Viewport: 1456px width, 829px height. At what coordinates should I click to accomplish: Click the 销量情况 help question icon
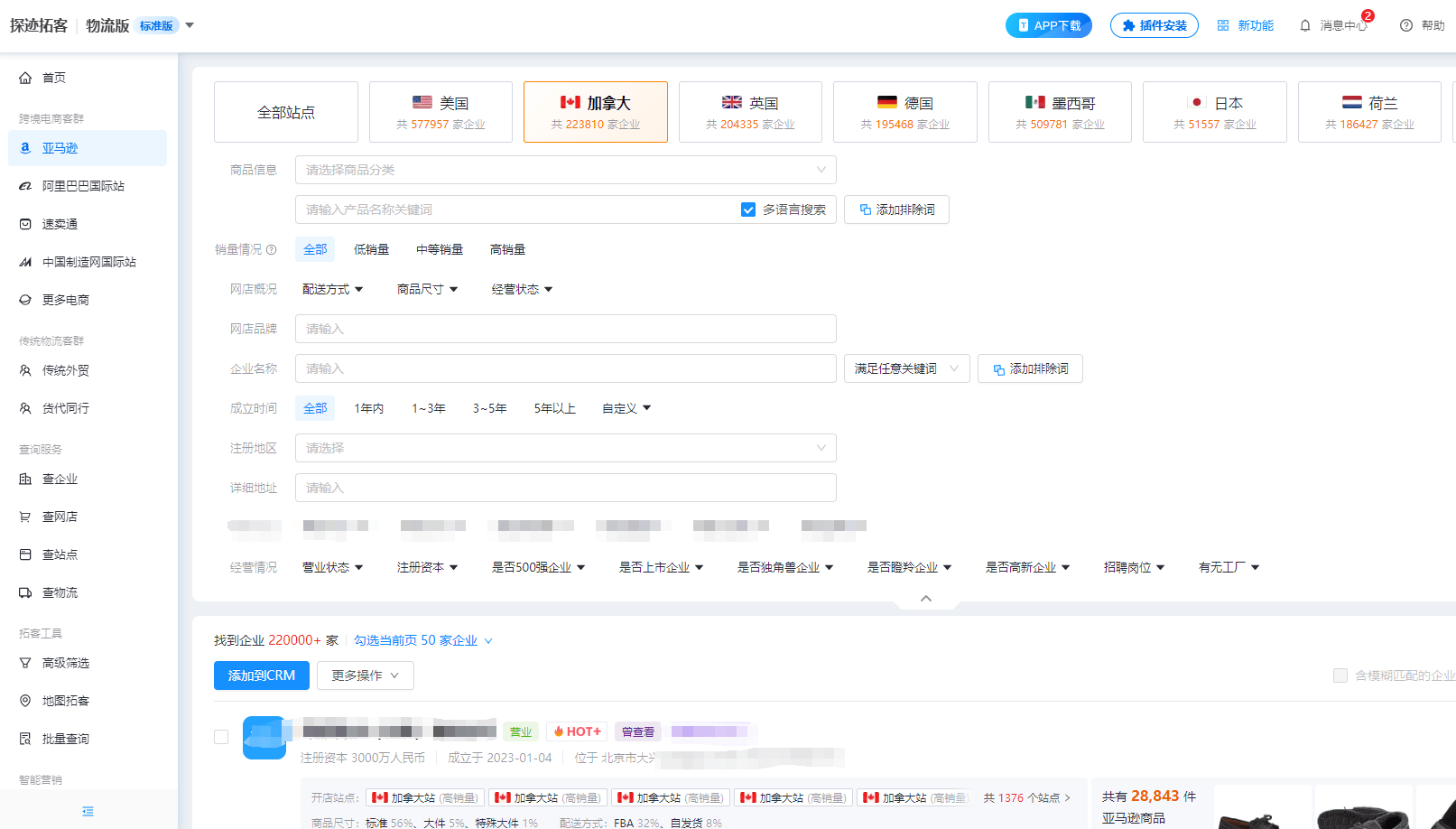tap(272, 249)
